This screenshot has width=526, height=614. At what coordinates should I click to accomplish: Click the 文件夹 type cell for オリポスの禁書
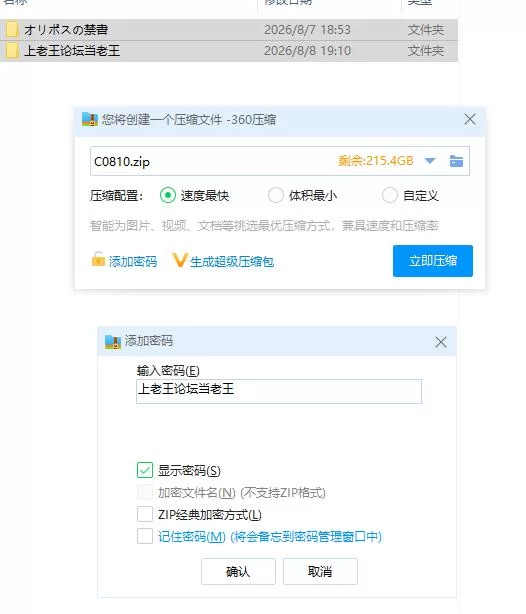[x=426, y=30]
